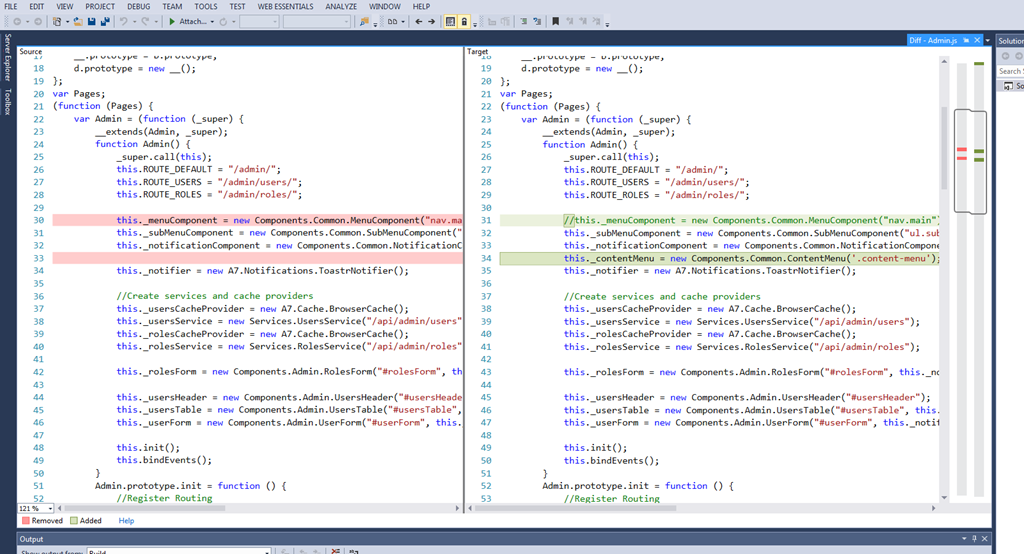The height and width of the screenshot is (554, 1024).
Task: Pin the Diff - Admin.js tab
Action: tap(966, 41)
